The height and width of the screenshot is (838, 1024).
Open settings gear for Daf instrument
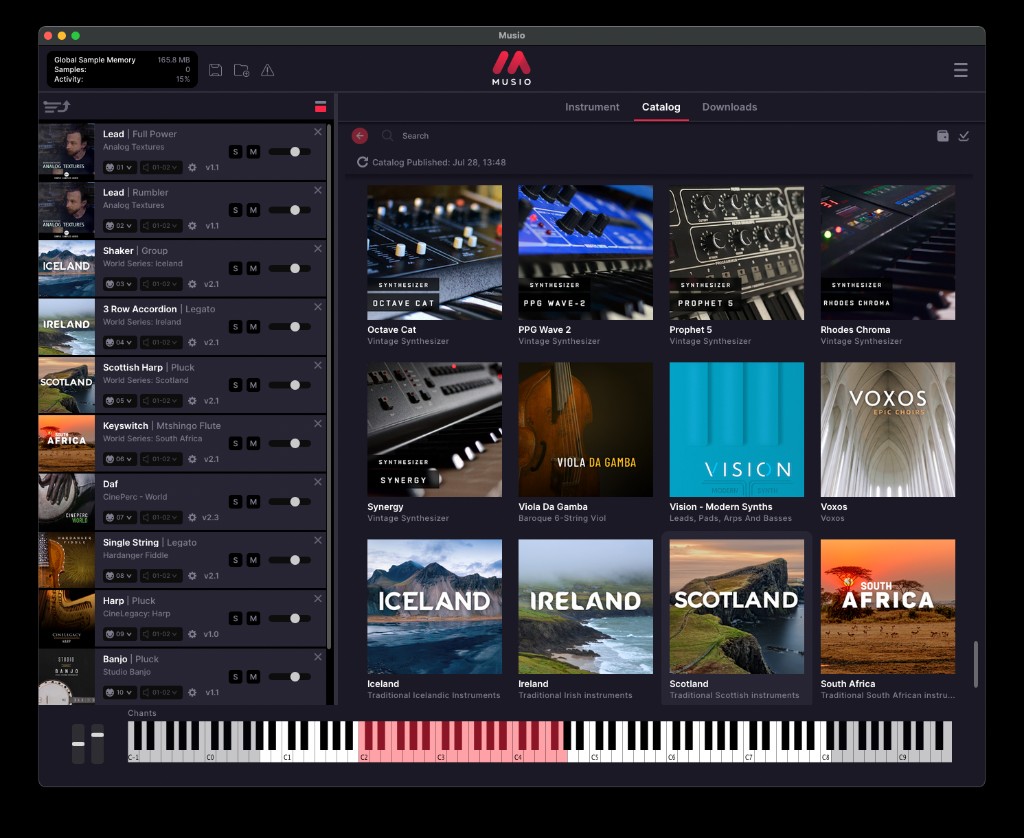pyautogui.click(x=192, y=517)
